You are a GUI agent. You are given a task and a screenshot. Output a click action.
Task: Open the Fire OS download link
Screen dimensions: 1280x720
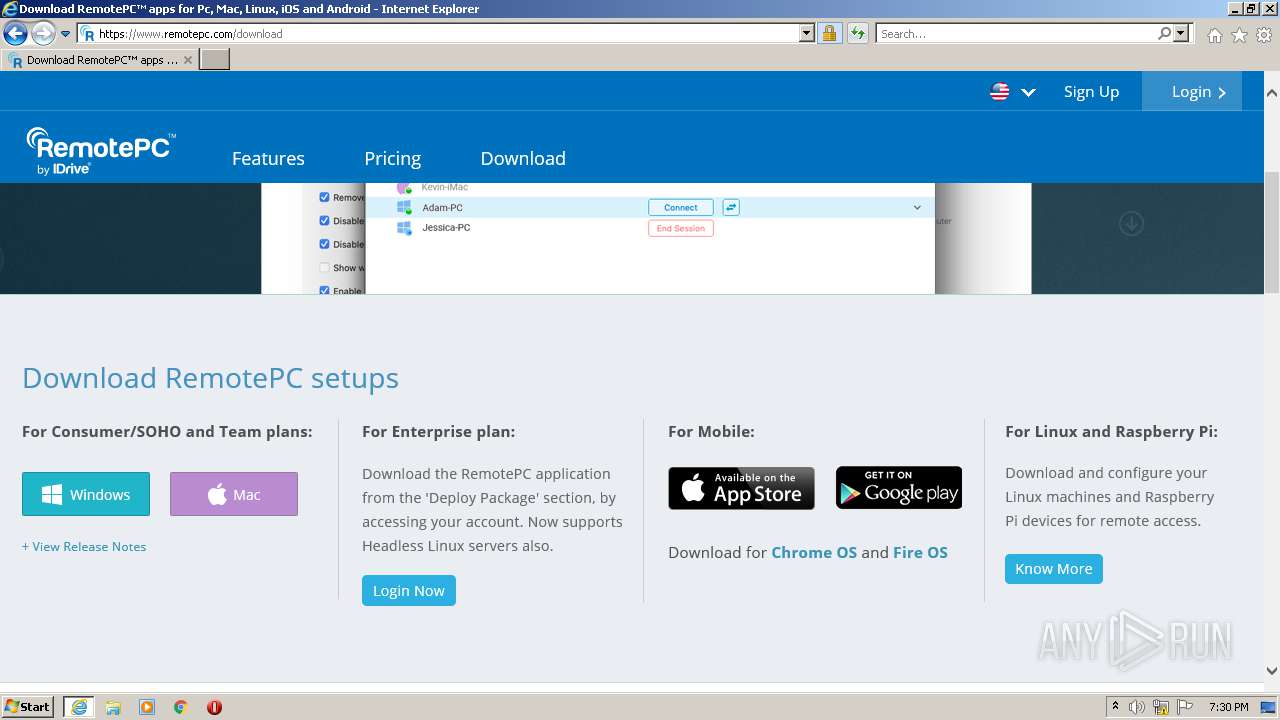point(920,552)
